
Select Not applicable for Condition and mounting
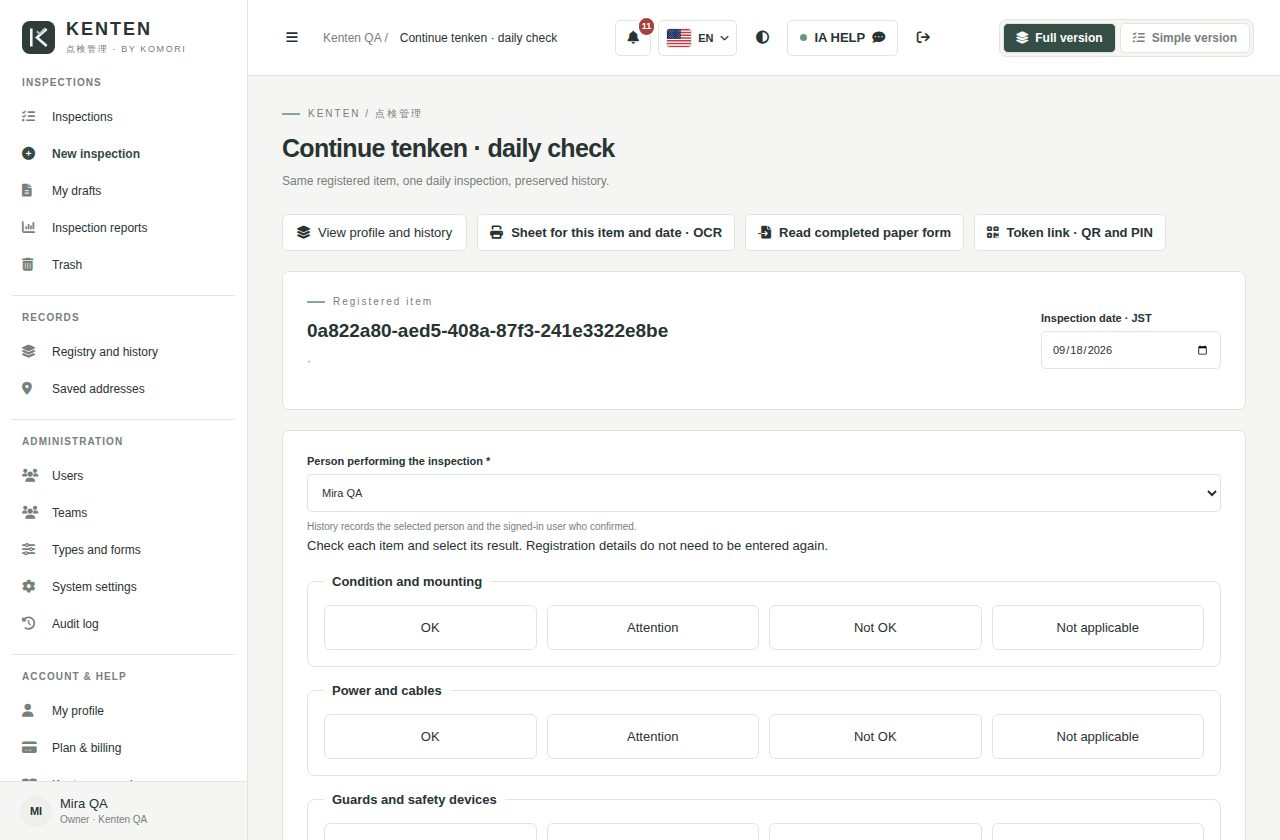(1098, 628)
